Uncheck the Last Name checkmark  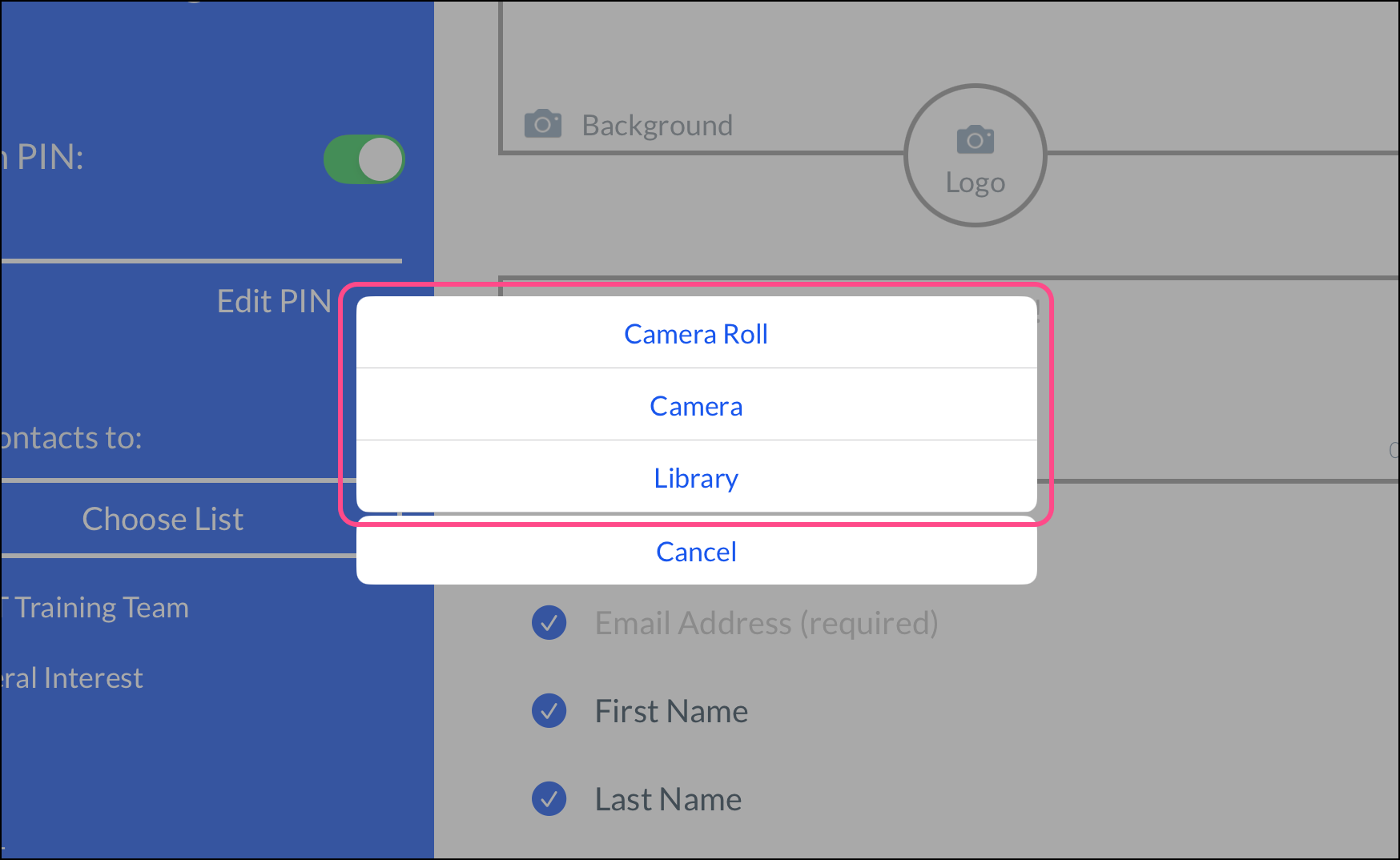pyautogui.click(x=549, y=799)
